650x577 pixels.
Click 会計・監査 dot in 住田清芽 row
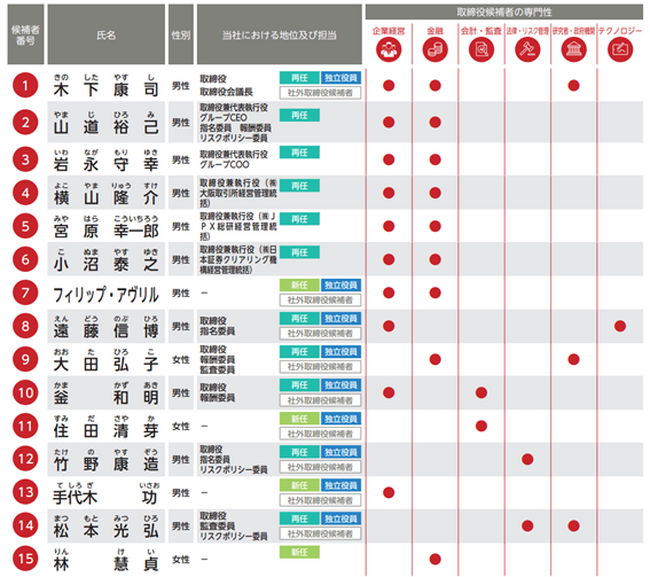click(481, 426)
